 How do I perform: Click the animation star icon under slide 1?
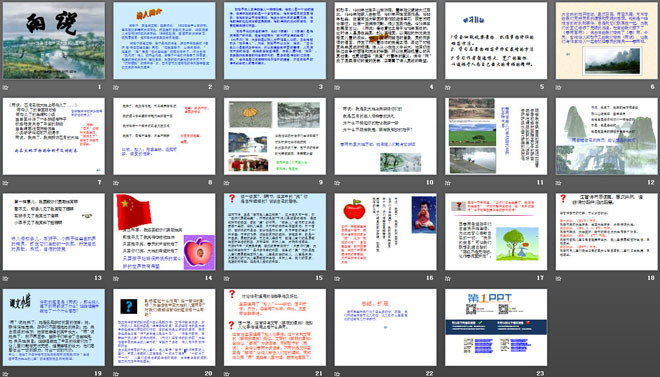(5, 88)
